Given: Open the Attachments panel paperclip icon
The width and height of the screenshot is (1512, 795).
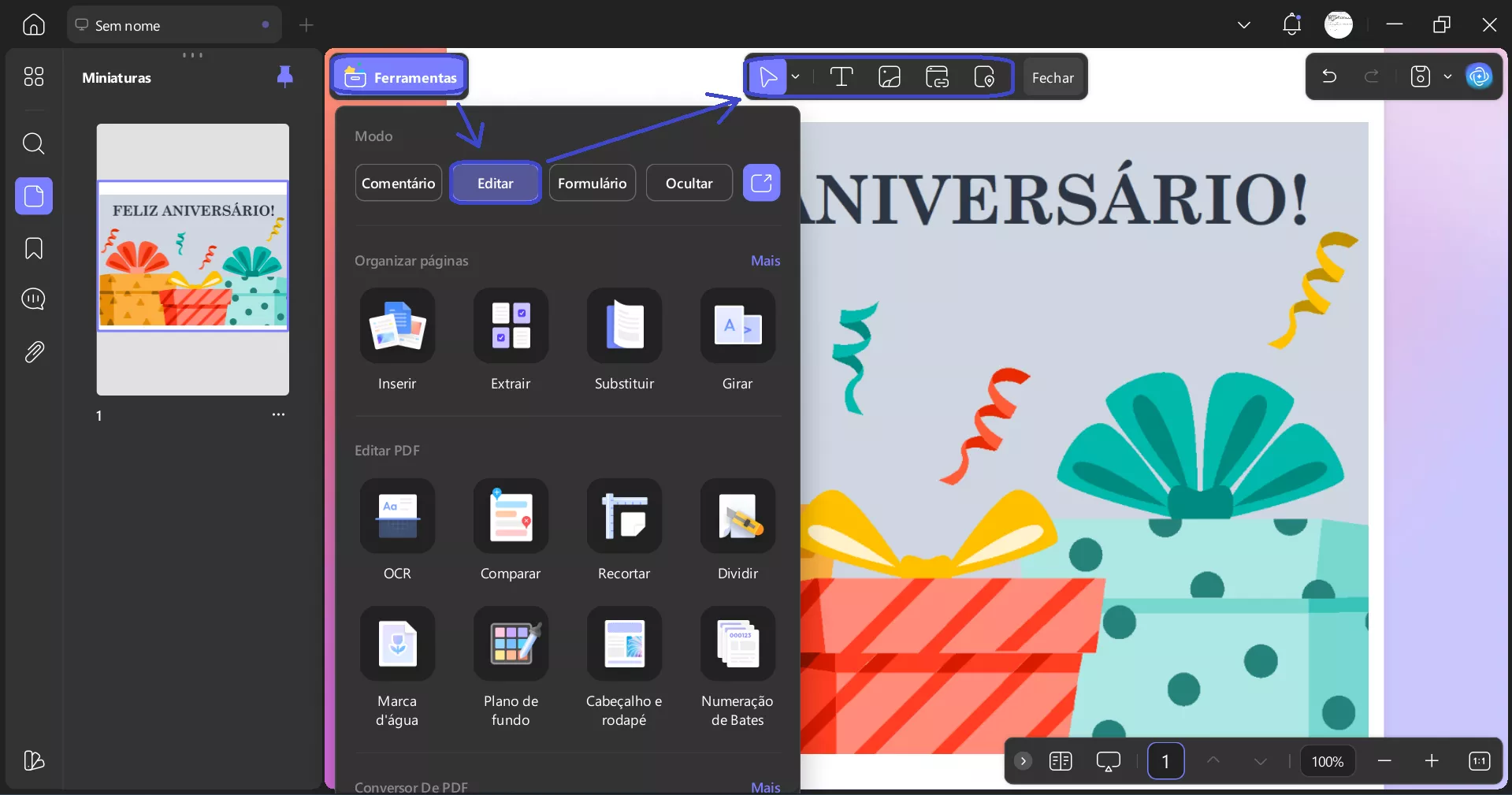Looking at the screenshot, I should click(x=33, y=352).
